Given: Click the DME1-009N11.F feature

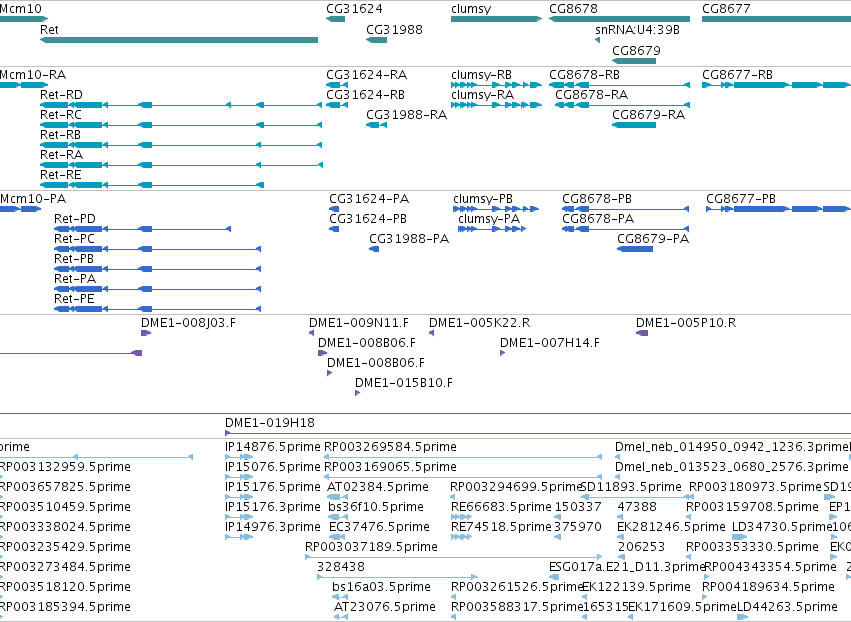Looking at the screenshot, I should click(312, 333).
